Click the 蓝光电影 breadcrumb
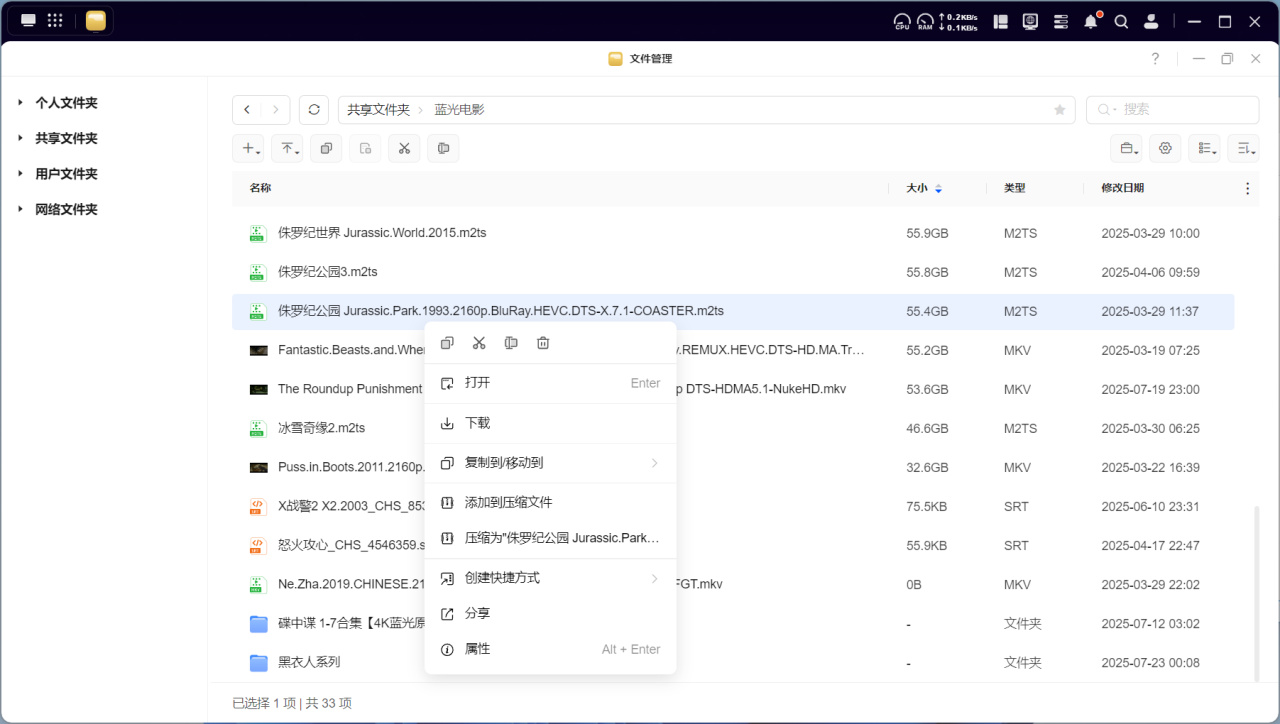This screenshot has height=724, width=1280. (460, 110)
